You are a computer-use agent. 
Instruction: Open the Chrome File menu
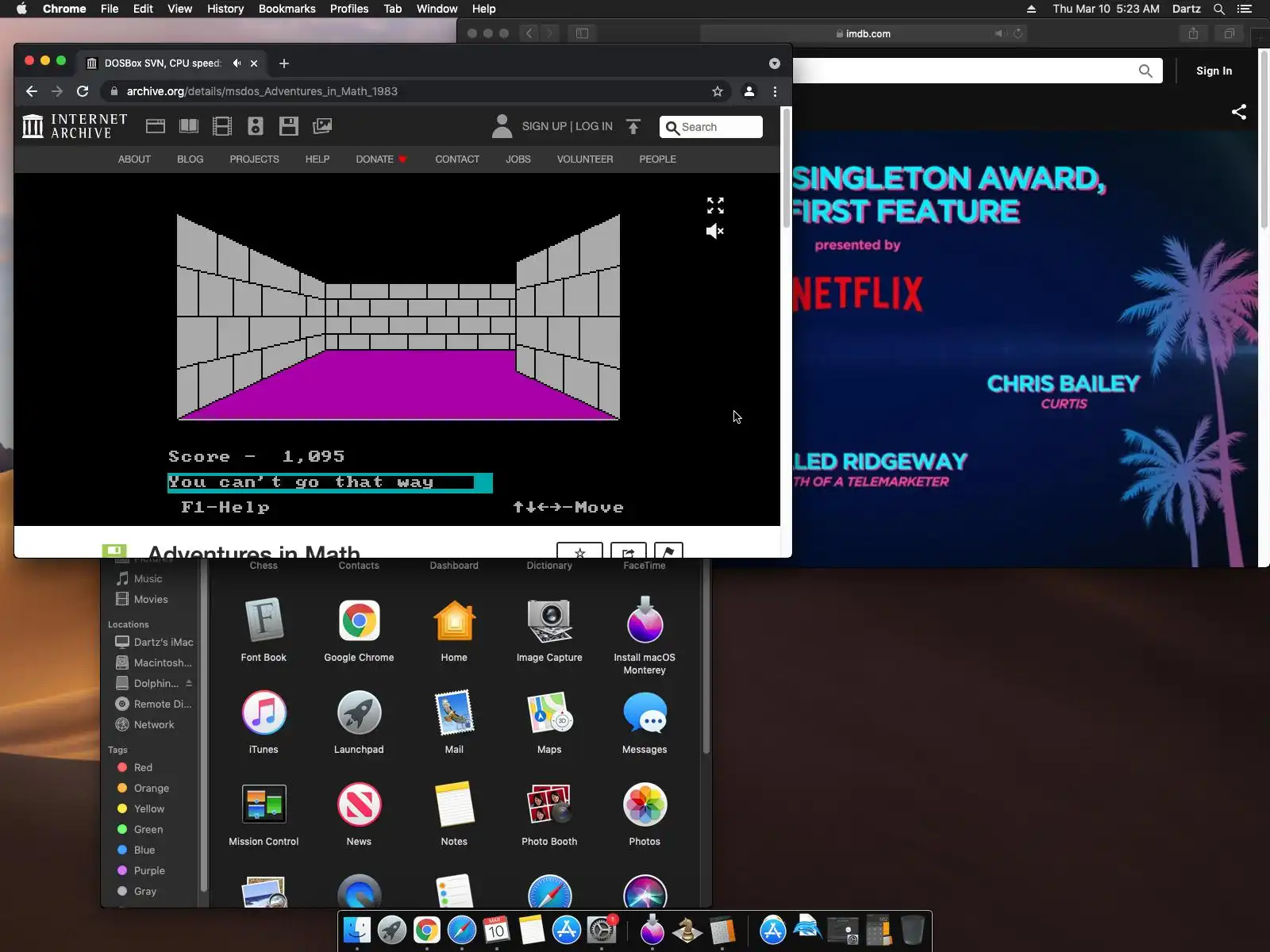110,9
